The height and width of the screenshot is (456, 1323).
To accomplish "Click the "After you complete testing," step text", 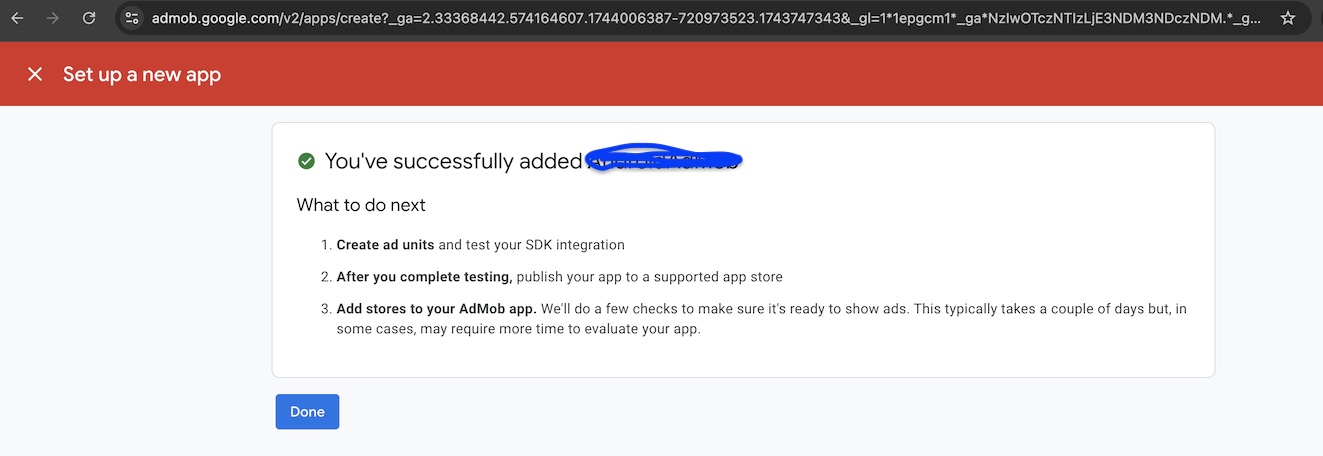I will point(424,276).
